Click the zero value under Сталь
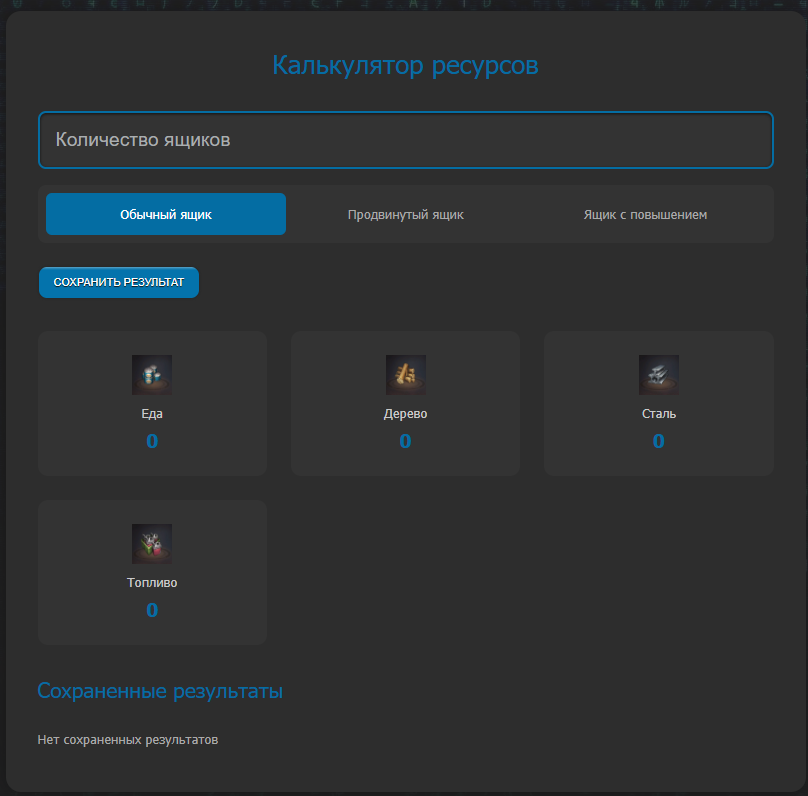Screen dimensions: 808x796 (x=658, y=440)
